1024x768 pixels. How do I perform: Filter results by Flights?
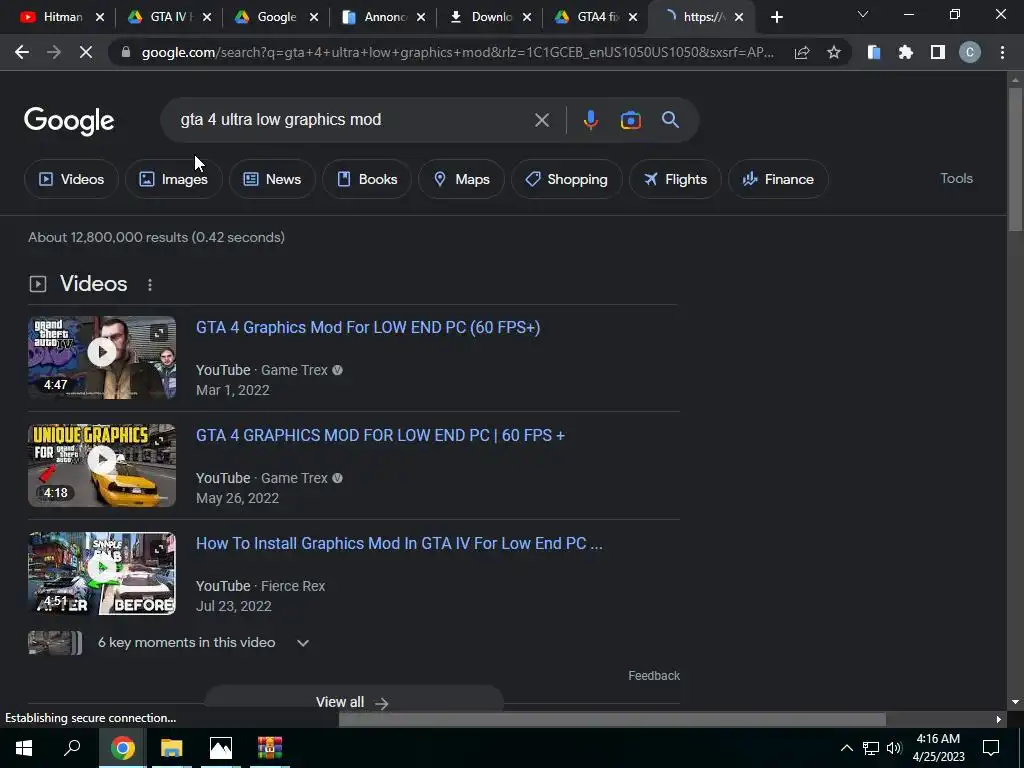[x=675, y=179]
